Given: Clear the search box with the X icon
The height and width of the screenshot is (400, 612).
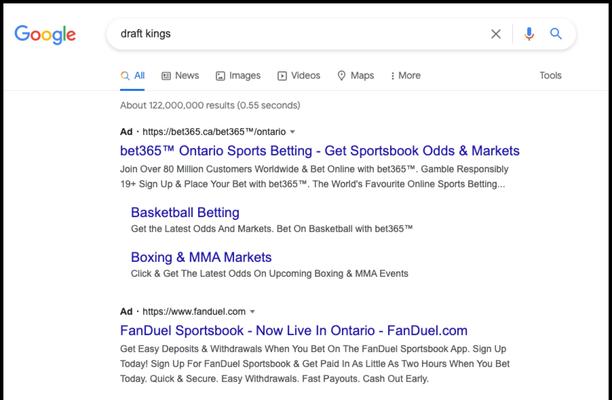Looking at the screenshot, I should (x=496, y=34).
